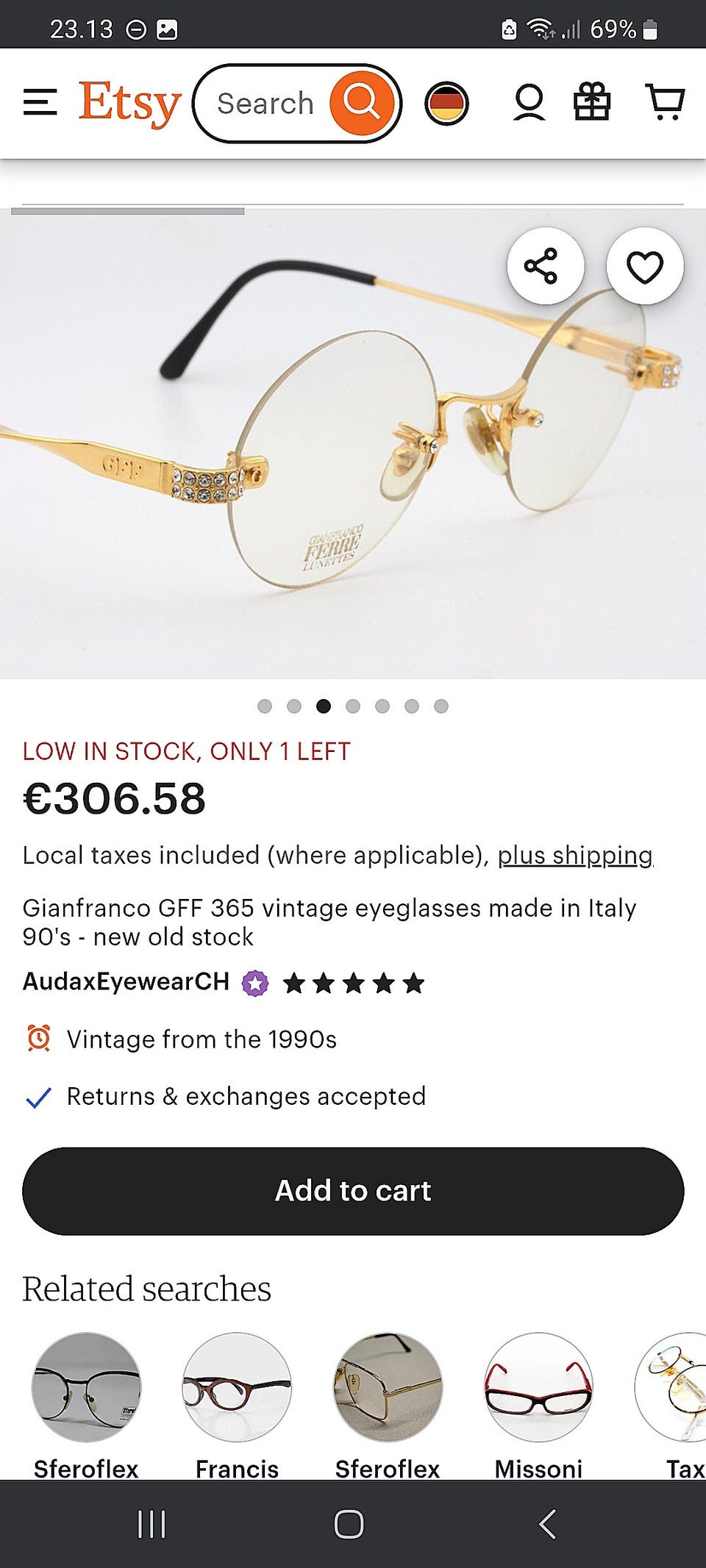The image size is (706, 1568).
Task: Open the Missoni related search
Action: (538, 1387)
